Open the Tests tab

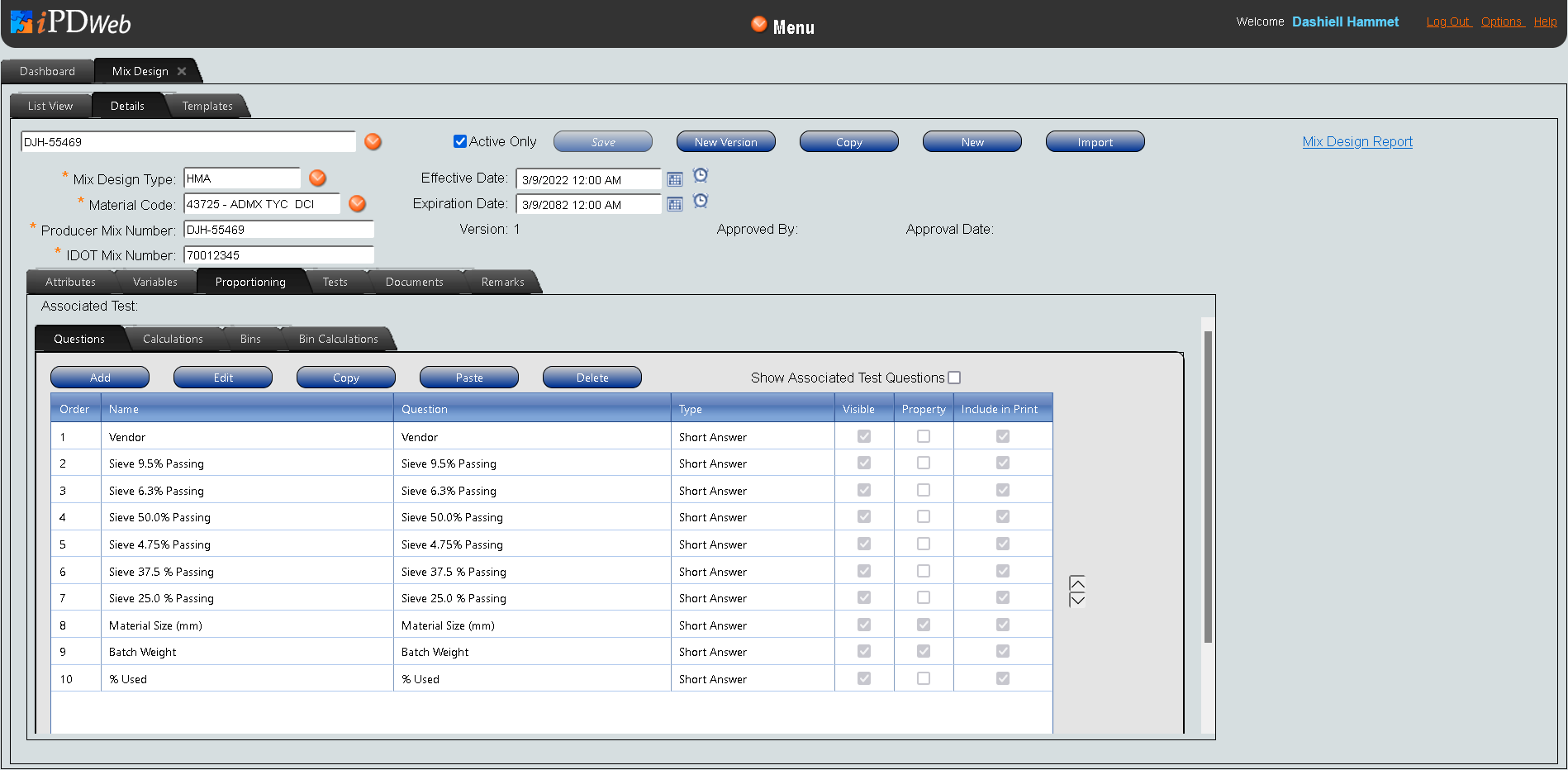tap(335, 283)
